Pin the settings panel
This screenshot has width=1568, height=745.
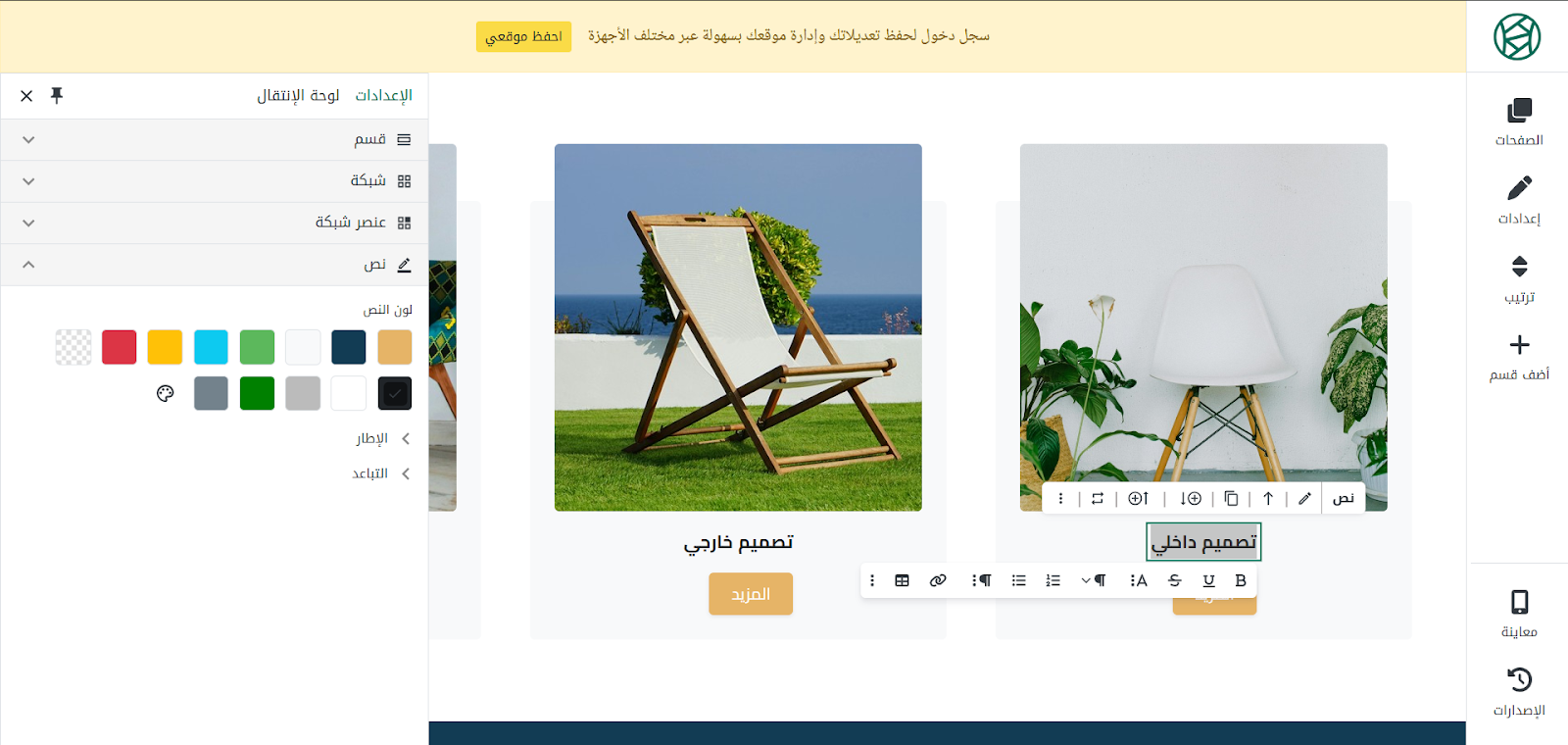57,95
